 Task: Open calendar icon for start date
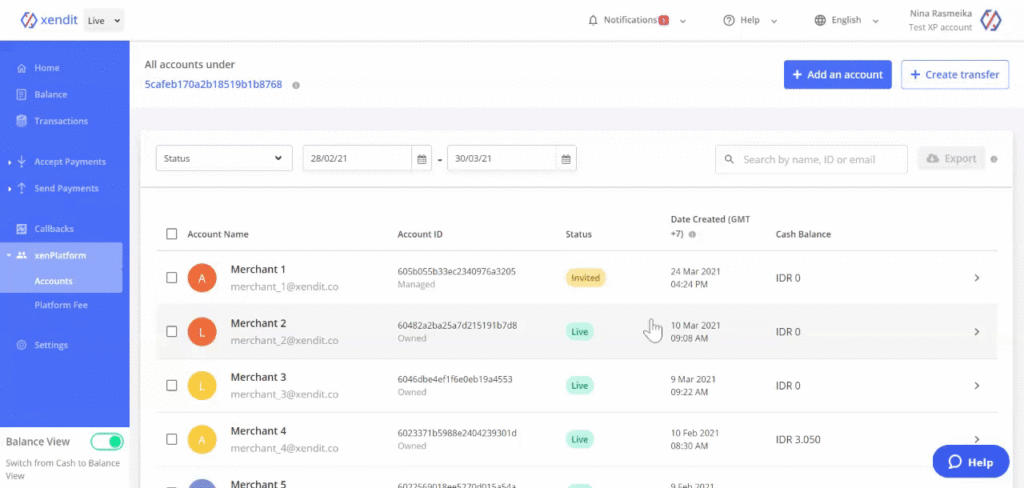tap(422, 159)
